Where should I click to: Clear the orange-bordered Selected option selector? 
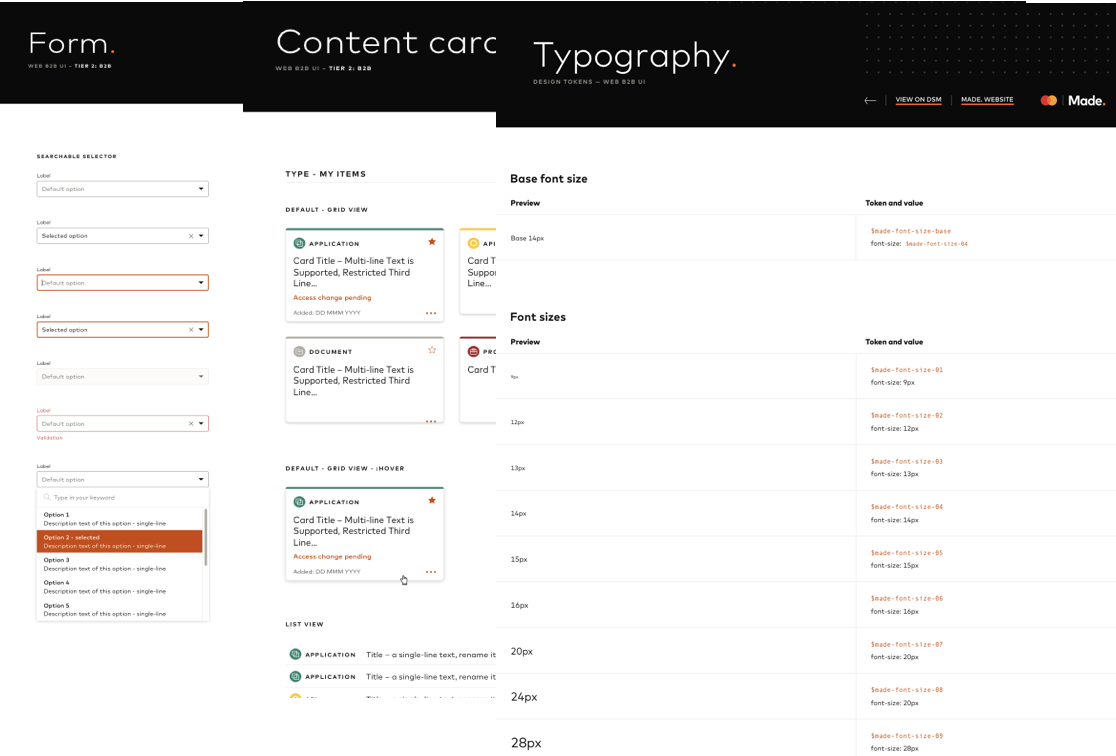coord(191,330)
